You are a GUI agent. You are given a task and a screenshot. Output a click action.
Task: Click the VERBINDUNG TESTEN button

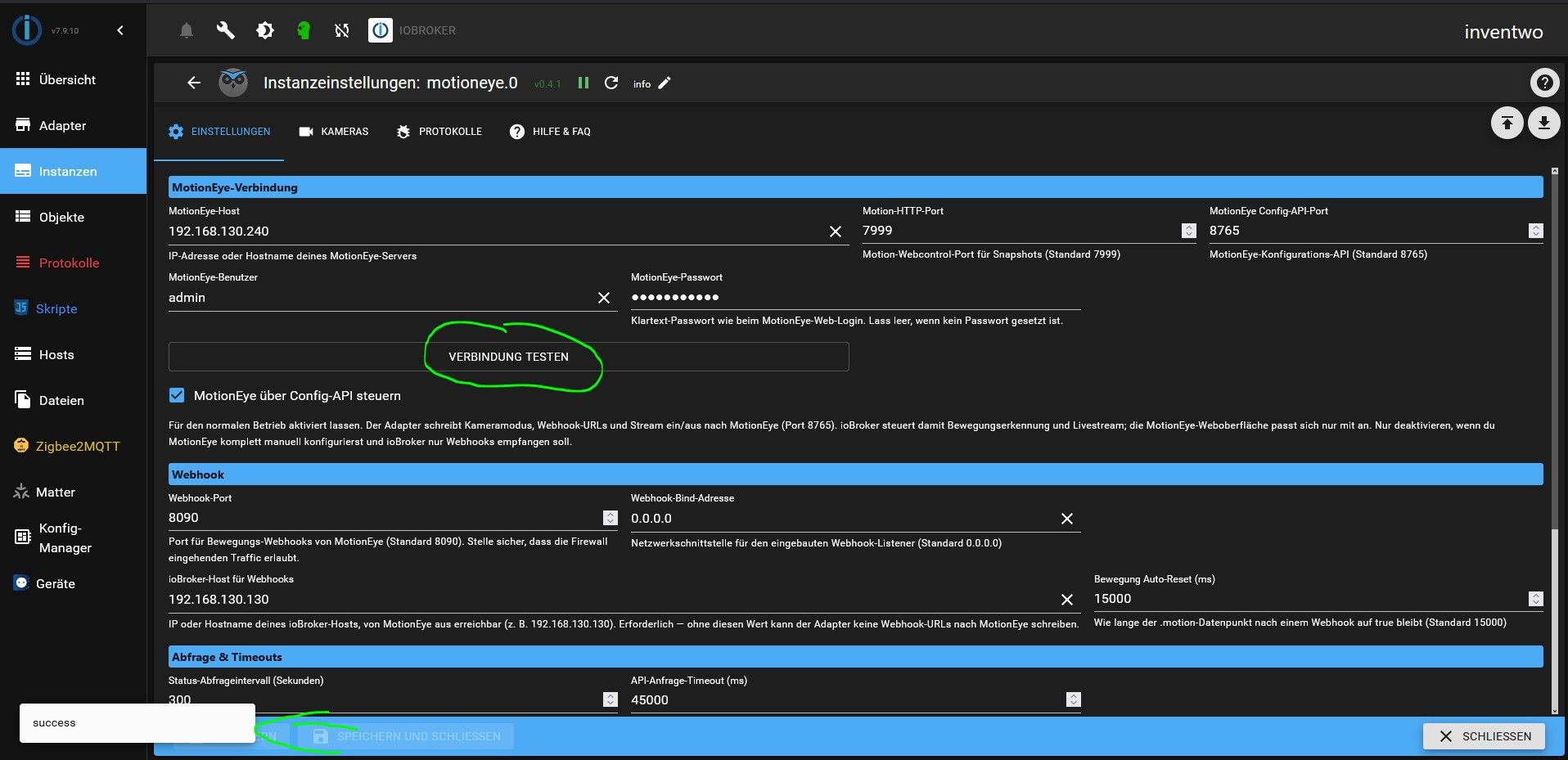508,357
